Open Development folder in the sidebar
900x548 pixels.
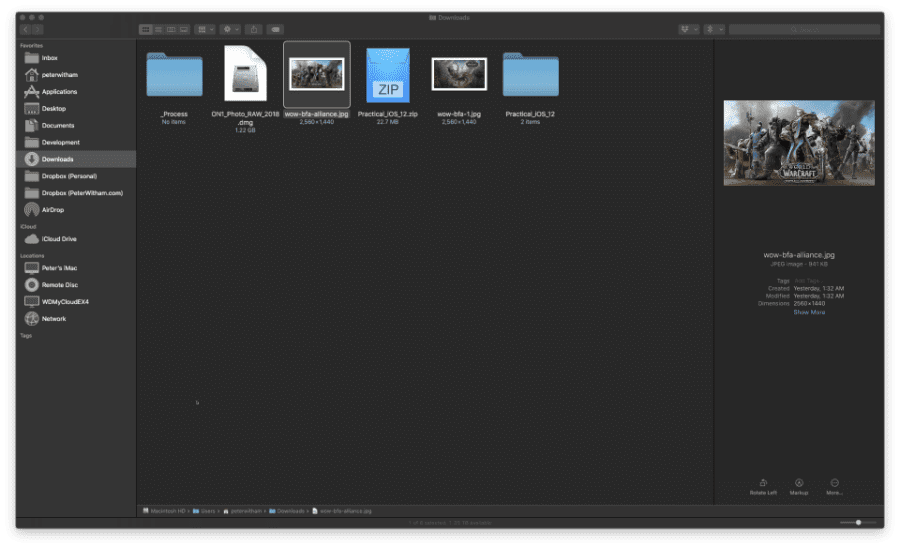pos(76,142)
